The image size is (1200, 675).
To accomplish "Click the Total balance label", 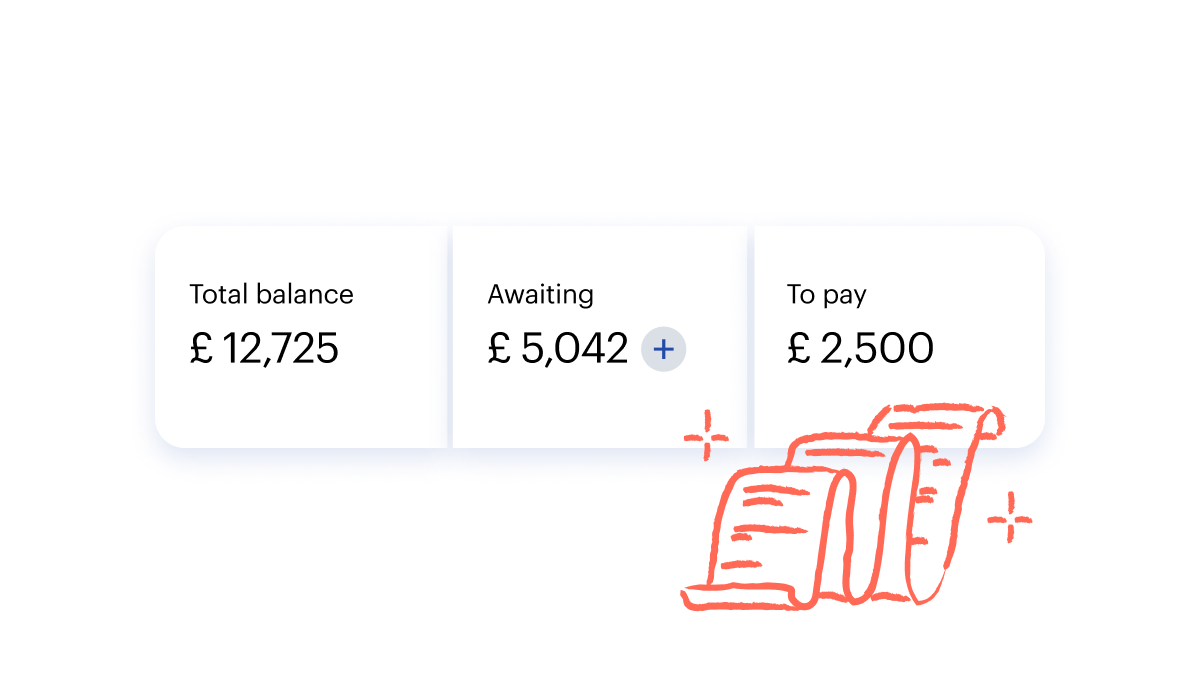I will click(x=271, y=295).
